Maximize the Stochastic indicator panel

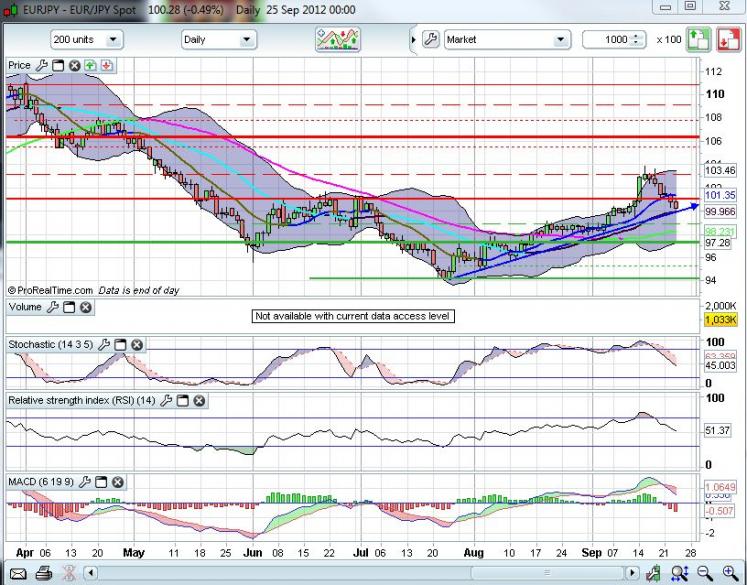(x=120, y=345)
